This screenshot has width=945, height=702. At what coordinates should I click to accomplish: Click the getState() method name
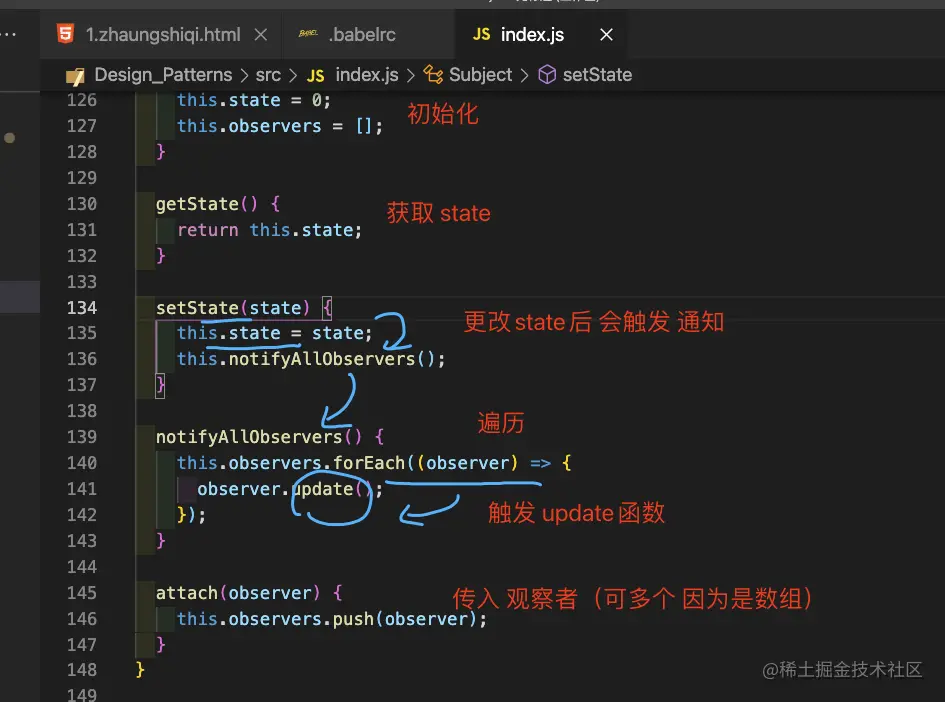206,204
